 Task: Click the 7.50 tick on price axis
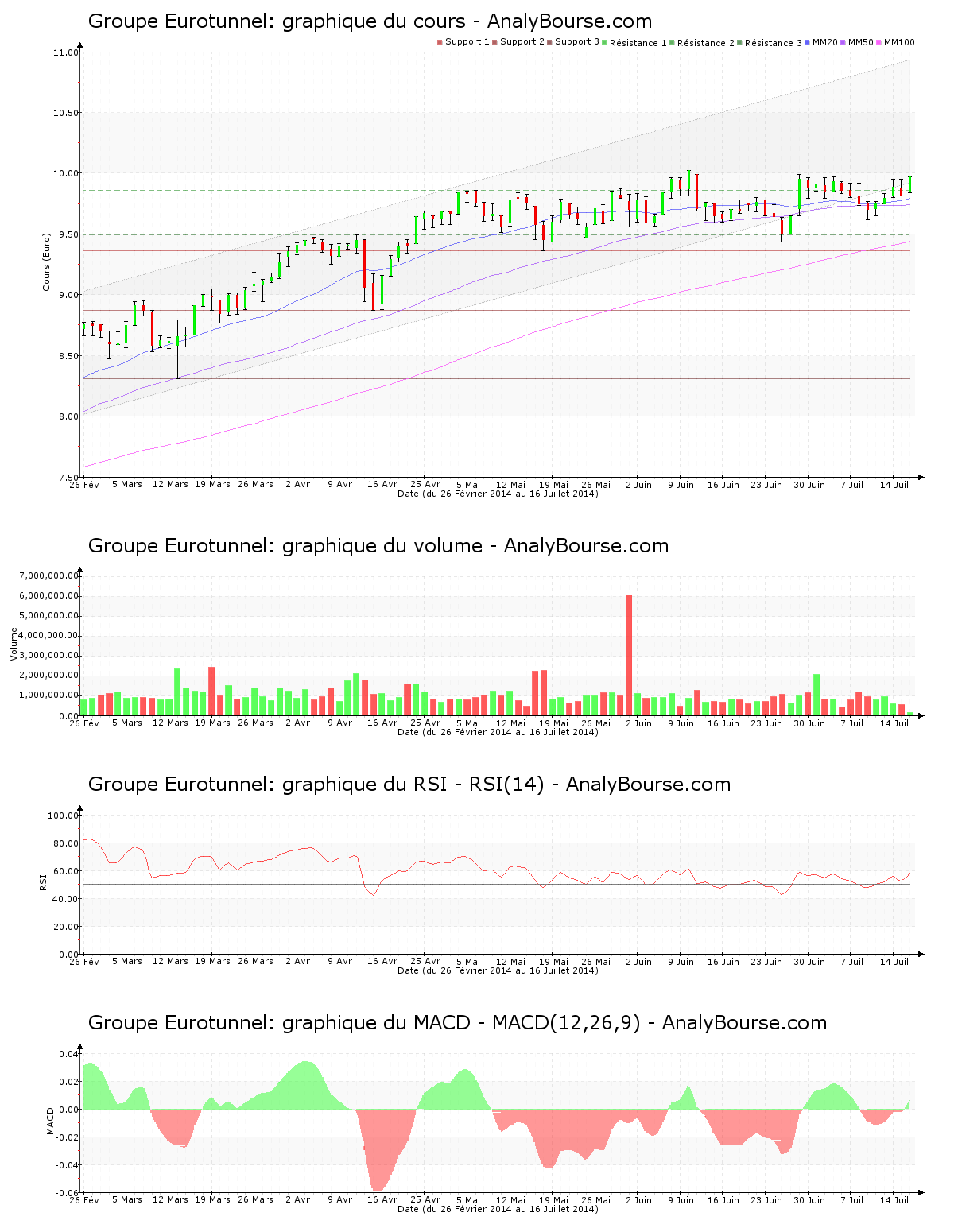[x=68, y=477]
